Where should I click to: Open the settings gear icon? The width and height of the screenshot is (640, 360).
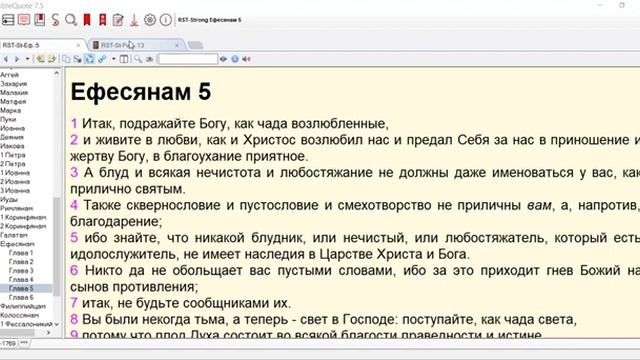coord(150,20)
